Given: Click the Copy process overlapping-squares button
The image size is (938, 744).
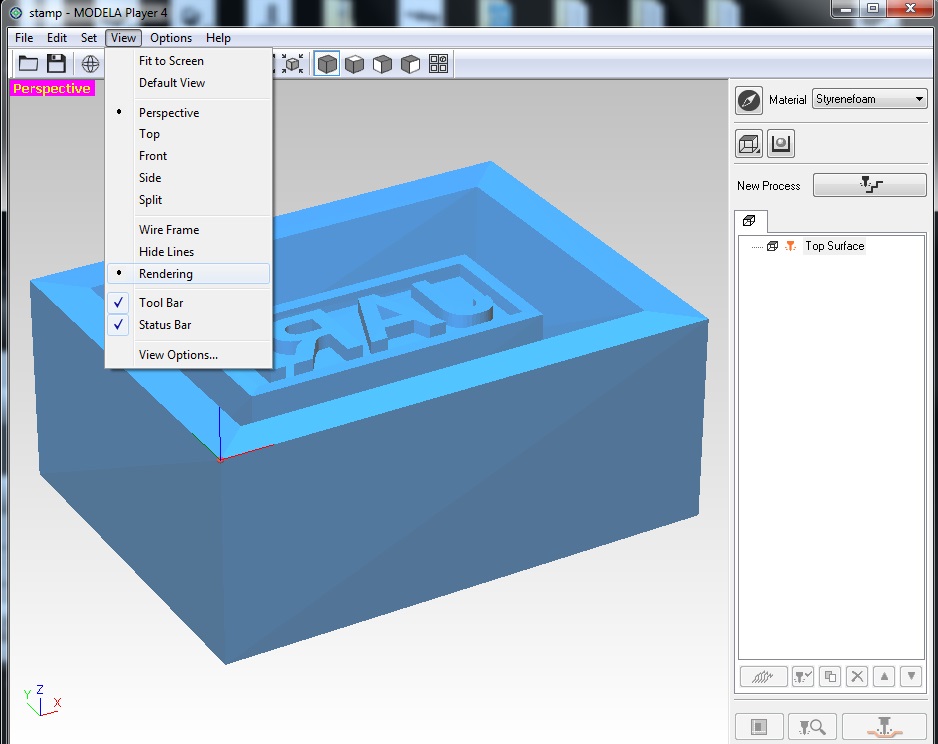Looking at the screenshot, I should tap(830, 676).
